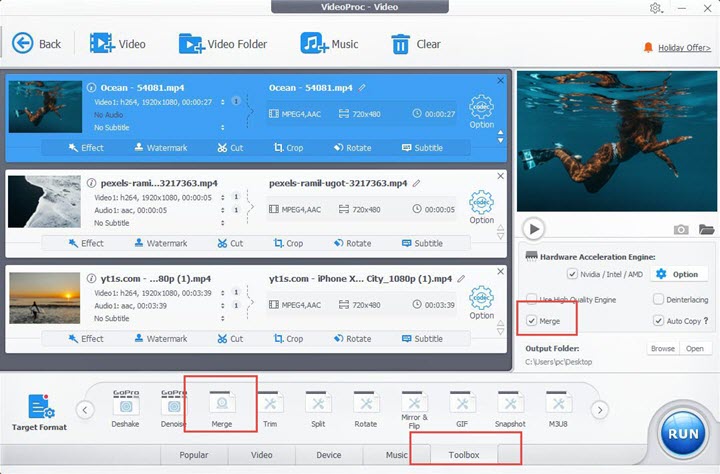This screenshot has width=720, height=474.
Task: Select the Mirror & Flip tool
Action: (414, 409)
